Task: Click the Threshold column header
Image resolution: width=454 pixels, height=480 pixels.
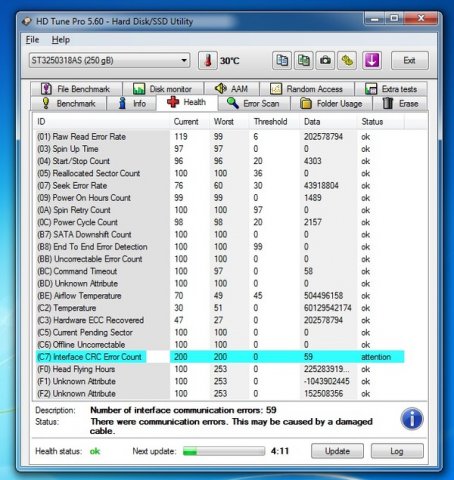Action: pos(275,122)
